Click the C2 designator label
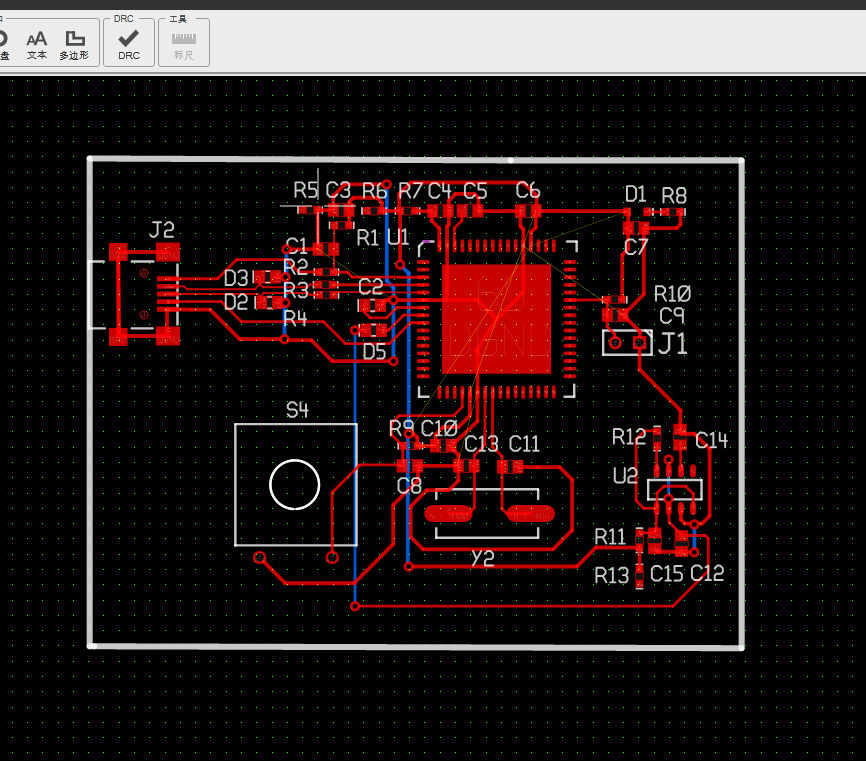 370,287
